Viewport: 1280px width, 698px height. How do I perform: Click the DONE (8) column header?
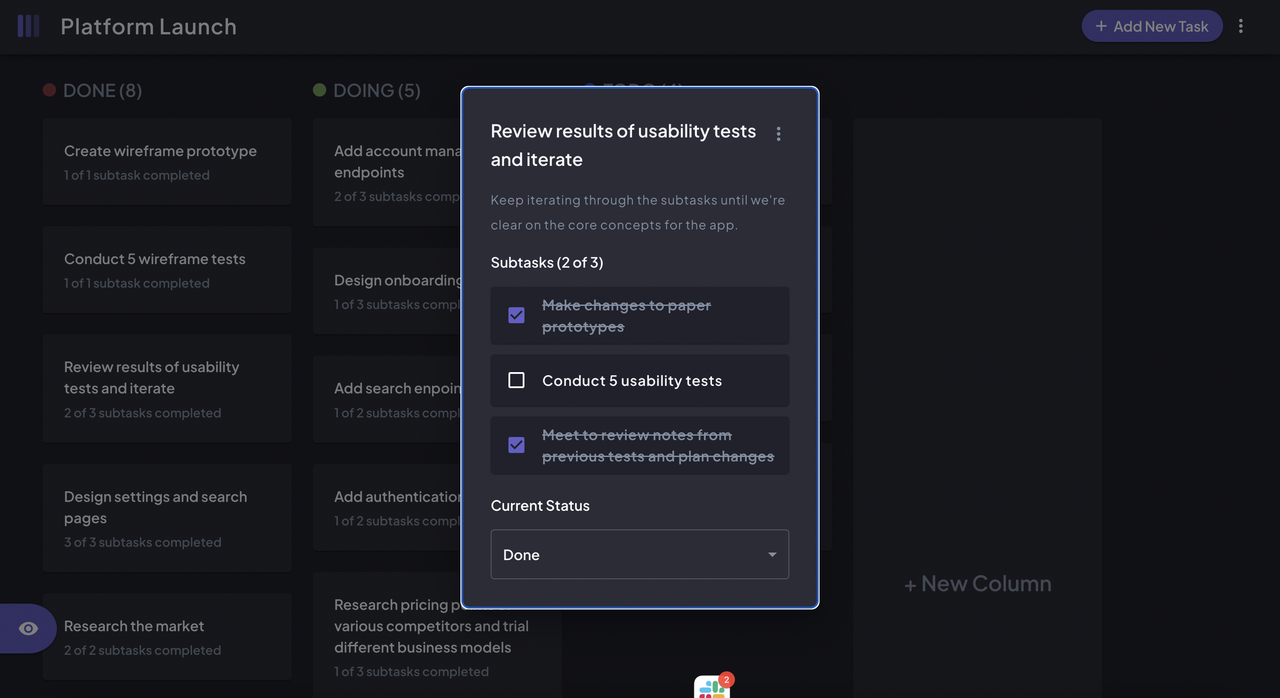click(x=102, y=91)
